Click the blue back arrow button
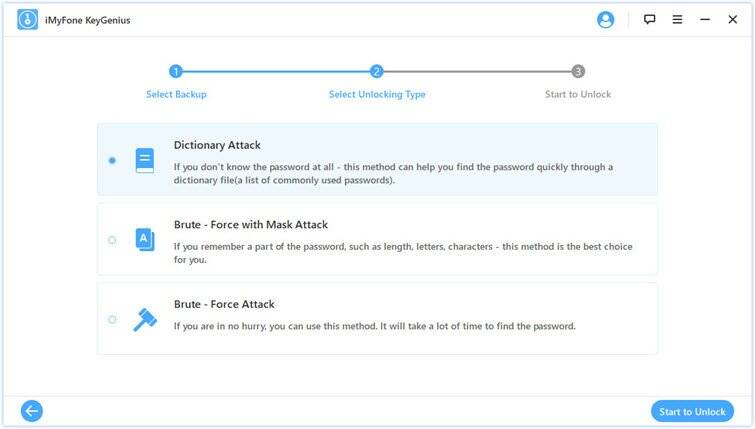The width and height of the screenshot is (755, 429). point(32,411)
